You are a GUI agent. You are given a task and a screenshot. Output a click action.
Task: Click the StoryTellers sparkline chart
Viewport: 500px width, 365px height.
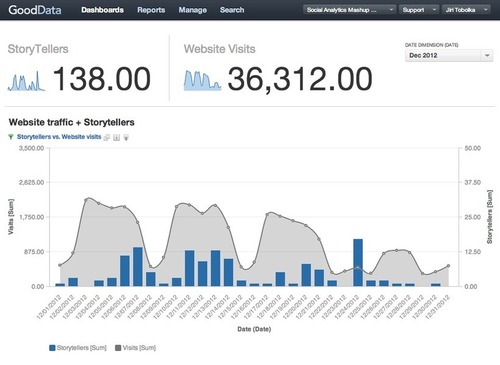(x=26, y=82)
